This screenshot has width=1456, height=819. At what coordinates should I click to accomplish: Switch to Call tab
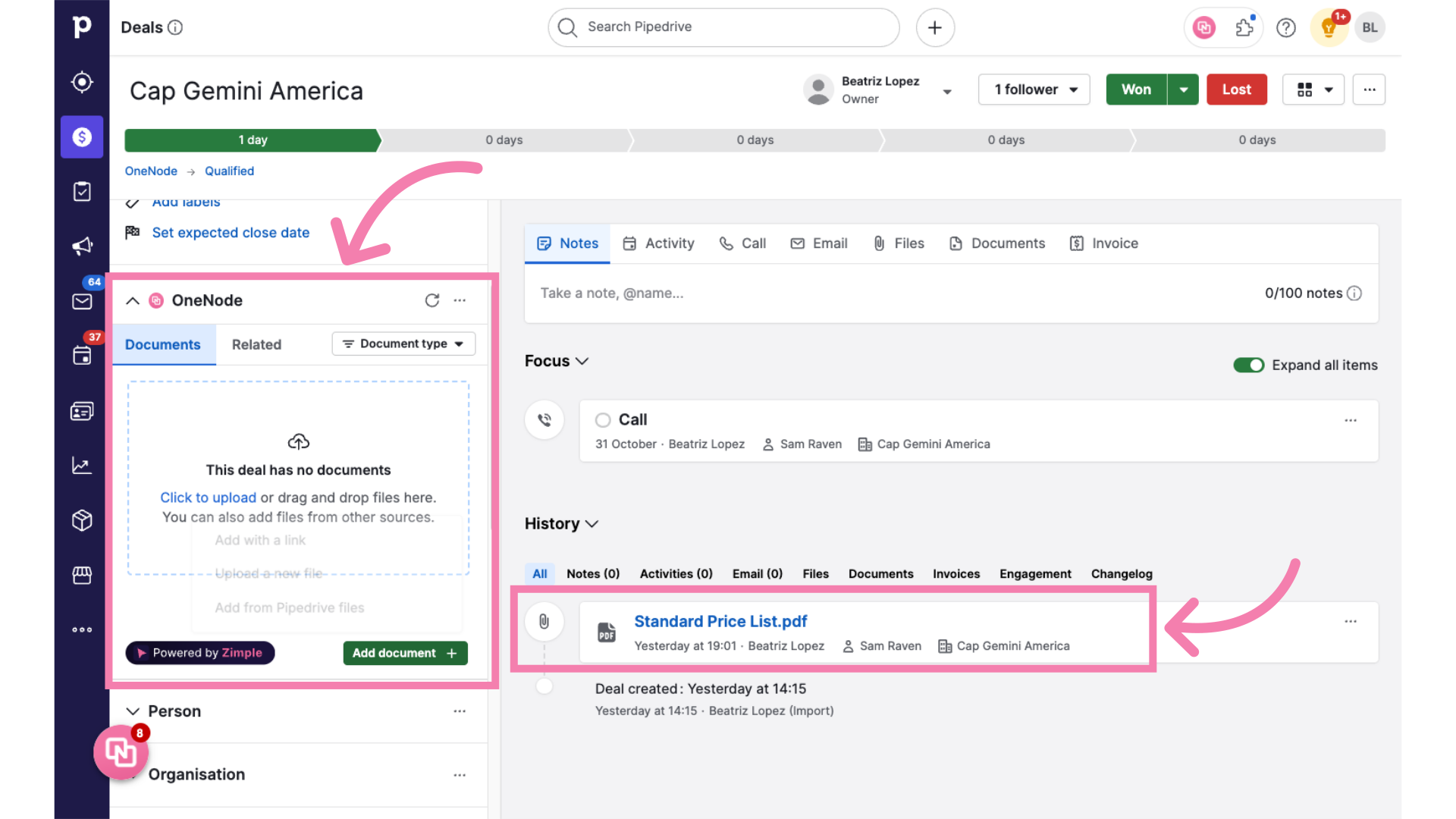point(743,243)
